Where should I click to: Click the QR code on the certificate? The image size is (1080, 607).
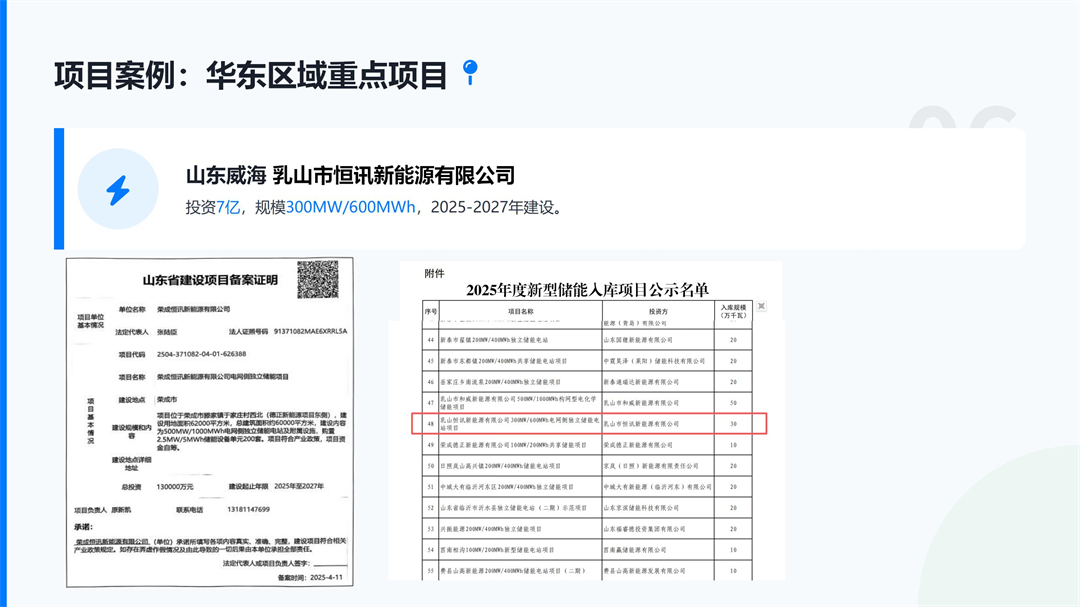coord(318,279)
